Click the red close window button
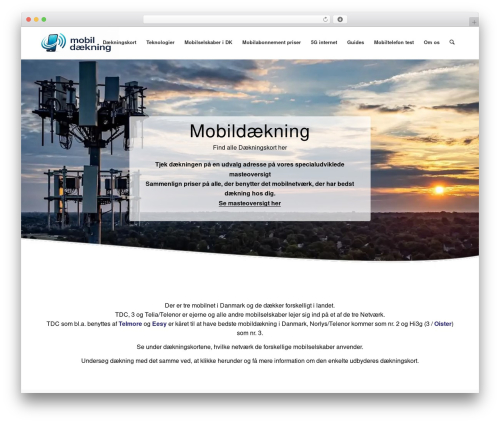The width and height of the screenshot is (500, 423). click(29, 20)
